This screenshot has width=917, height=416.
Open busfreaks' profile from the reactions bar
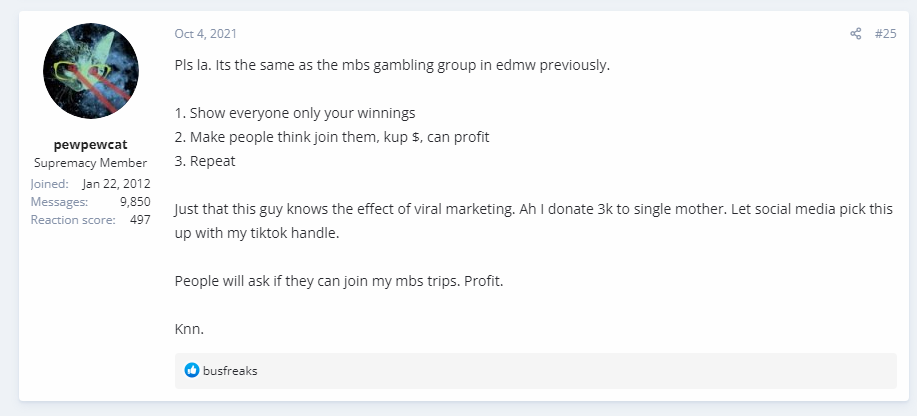point(230,371)
